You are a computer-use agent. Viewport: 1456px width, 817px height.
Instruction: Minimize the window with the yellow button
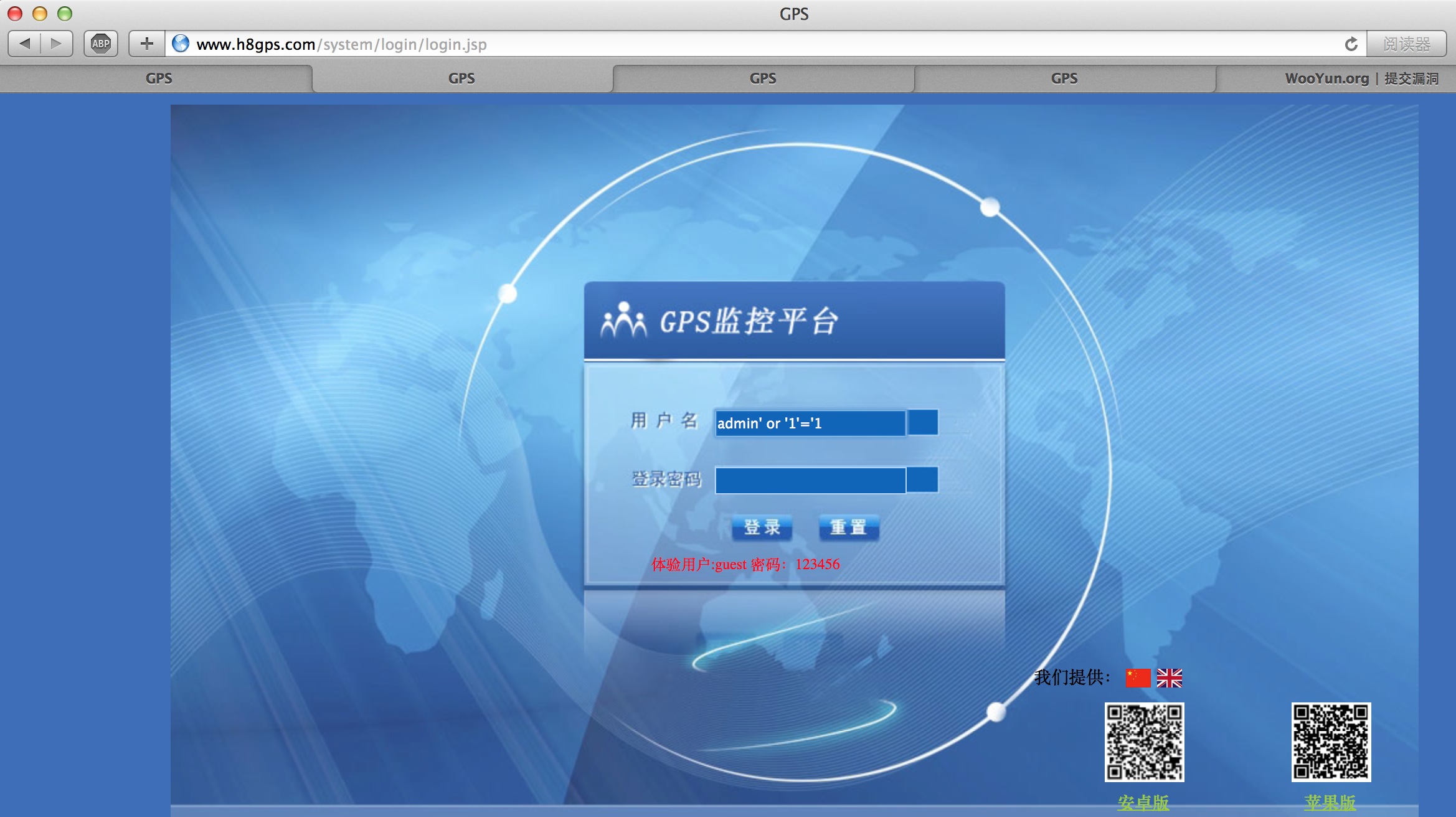pos(40,13)
